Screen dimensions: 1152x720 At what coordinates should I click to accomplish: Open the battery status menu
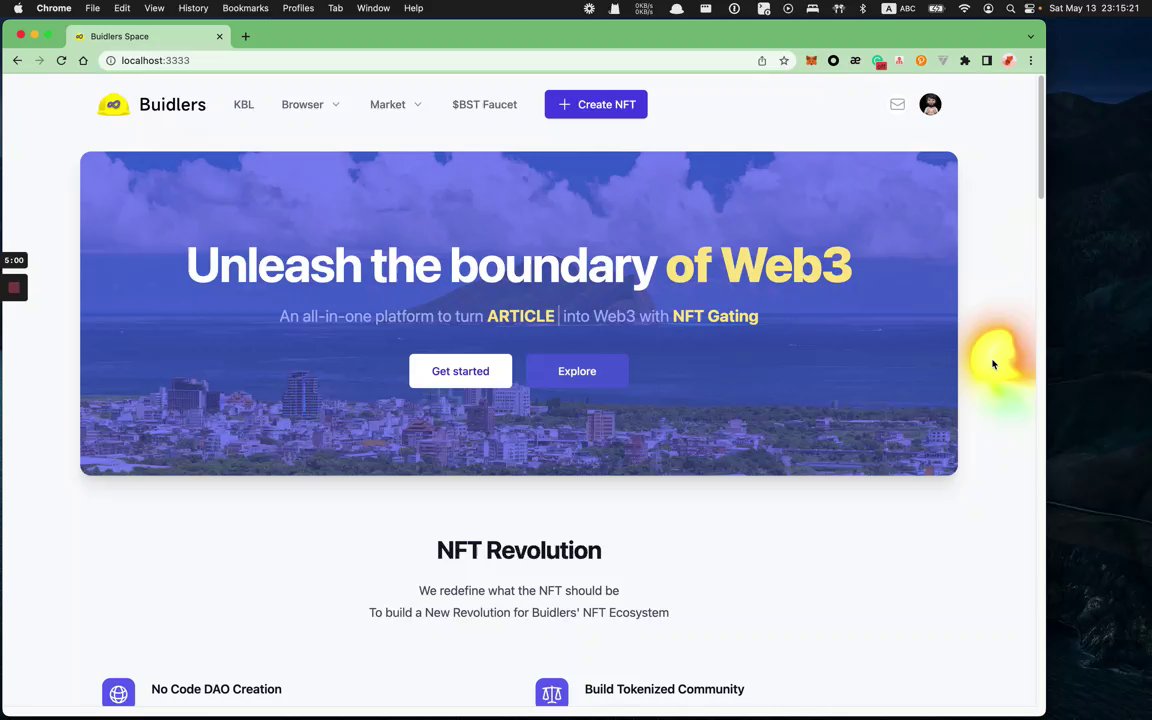(936, 8)
